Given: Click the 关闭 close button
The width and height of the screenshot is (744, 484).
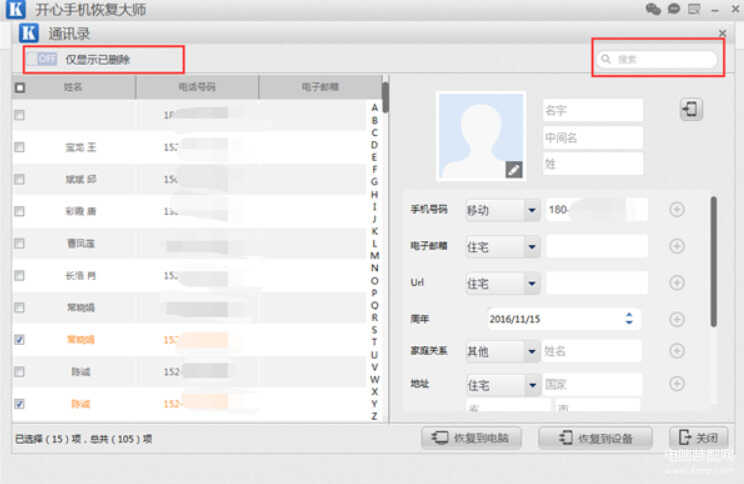Looking at the screenshot, I should pos(698,437).
